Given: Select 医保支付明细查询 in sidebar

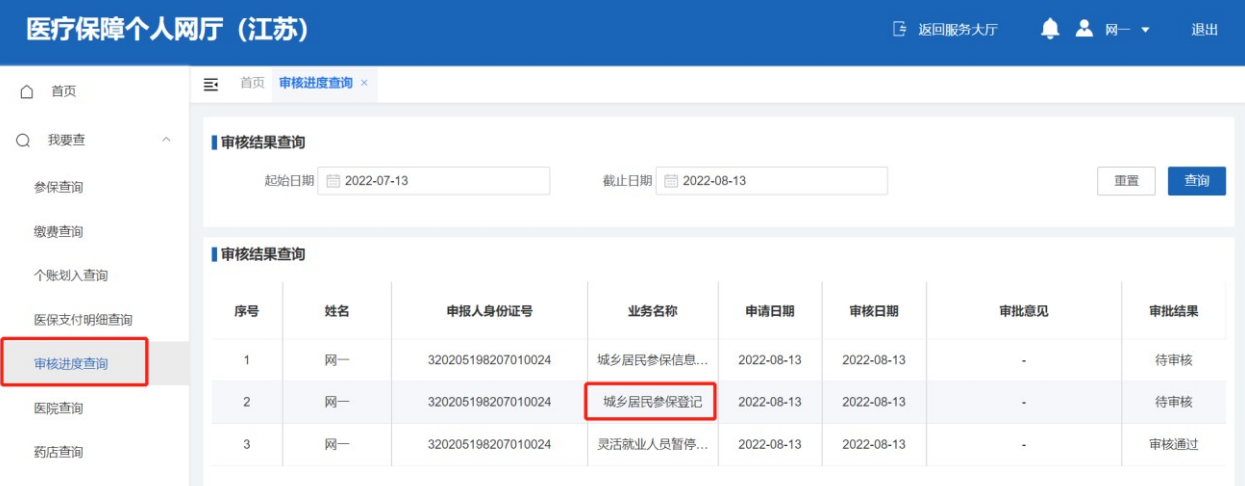Looking at the screenshot, I should (83, 320).
